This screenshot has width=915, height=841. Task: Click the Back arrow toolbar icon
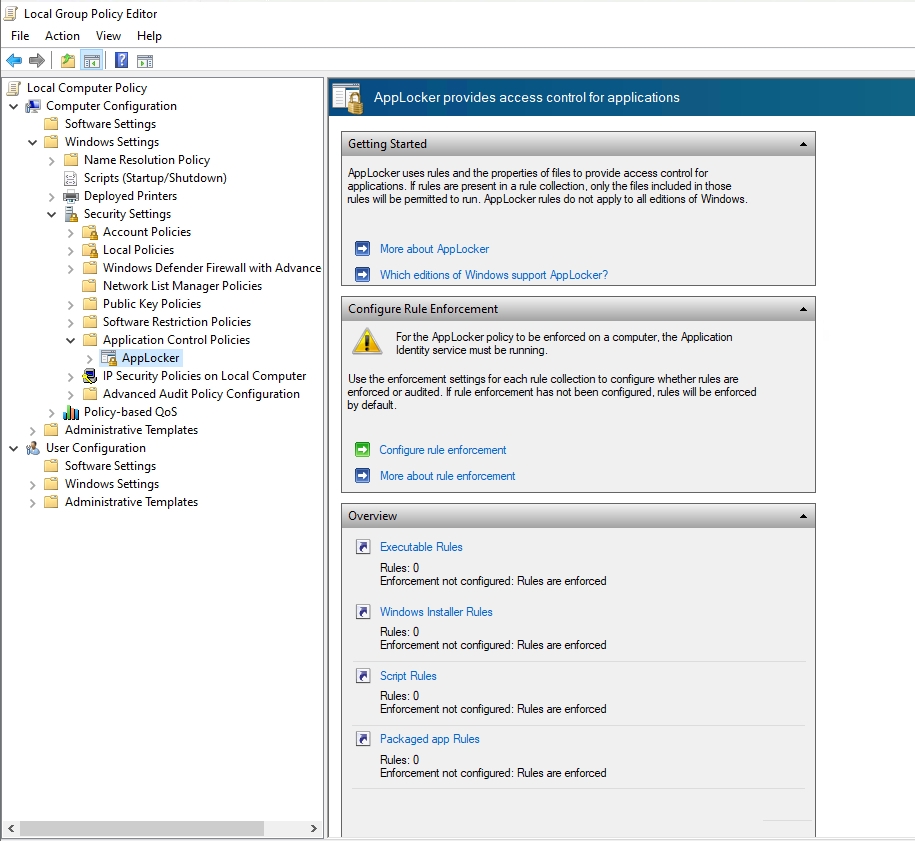point(14,61)
